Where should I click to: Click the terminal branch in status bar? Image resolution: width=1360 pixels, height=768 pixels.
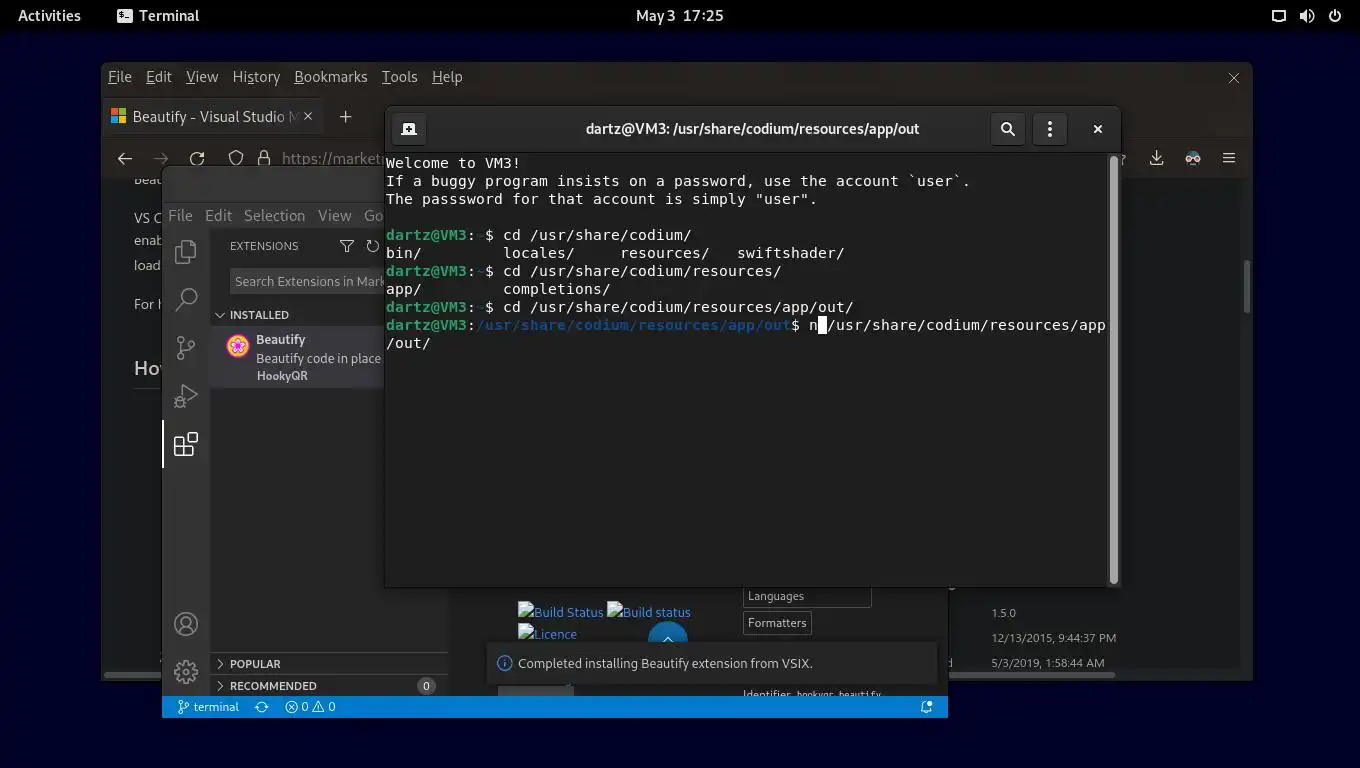point(208,707)
